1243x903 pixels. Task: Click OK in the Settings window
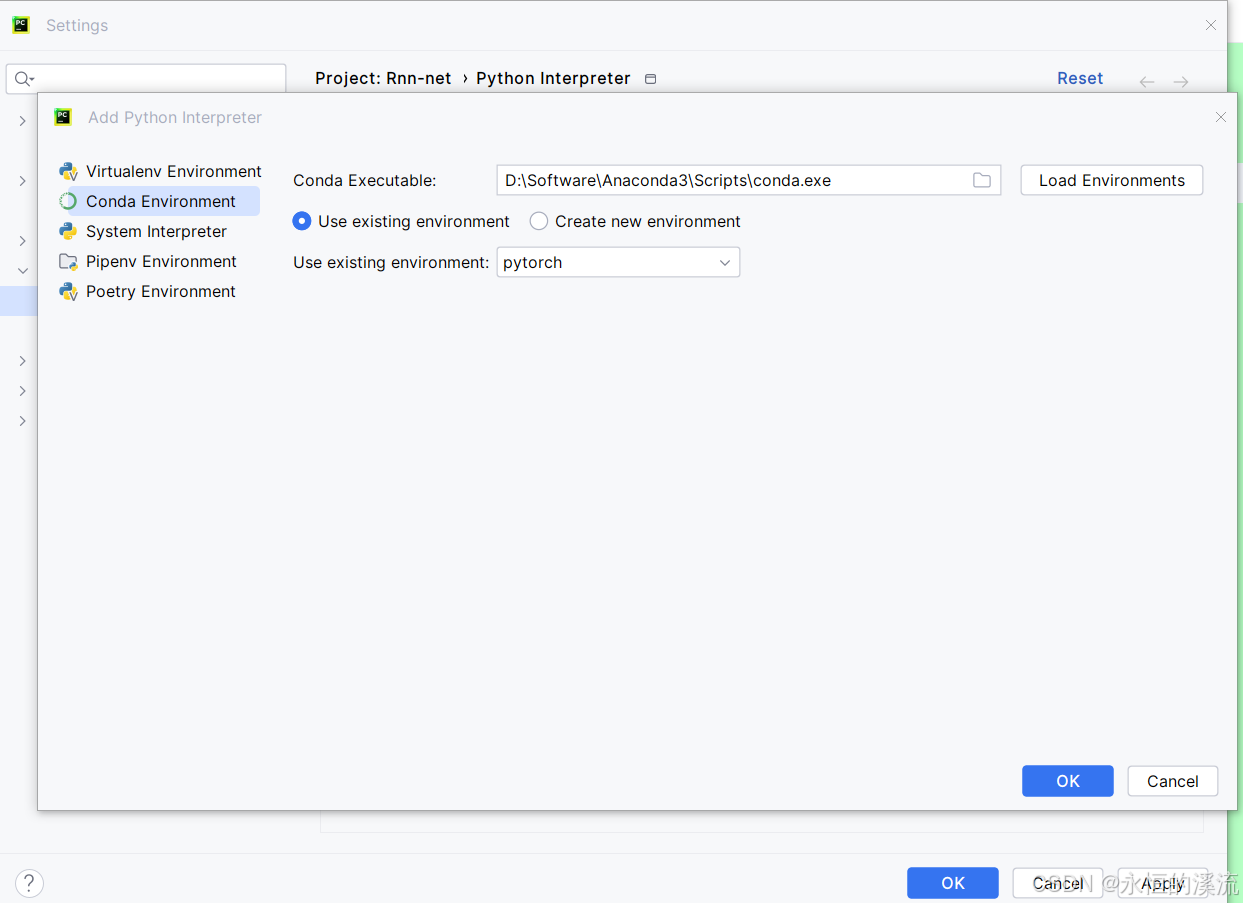953,883
